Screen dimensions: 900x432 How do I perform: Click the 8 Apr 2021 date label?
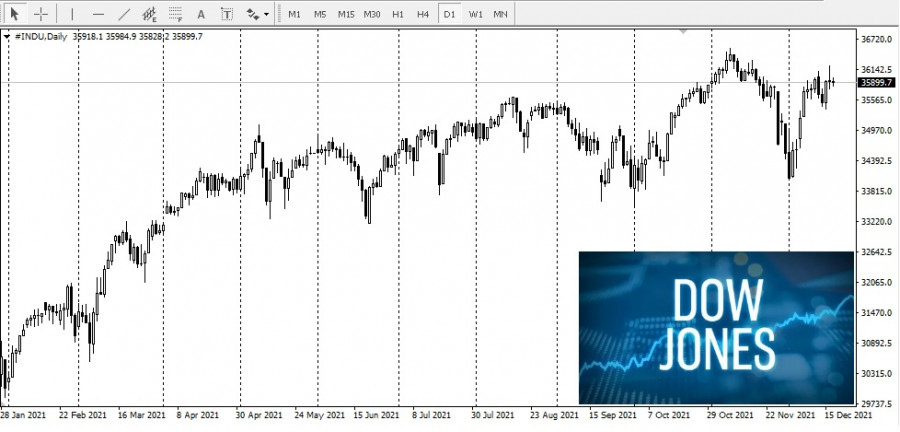[x=198, y=414]
